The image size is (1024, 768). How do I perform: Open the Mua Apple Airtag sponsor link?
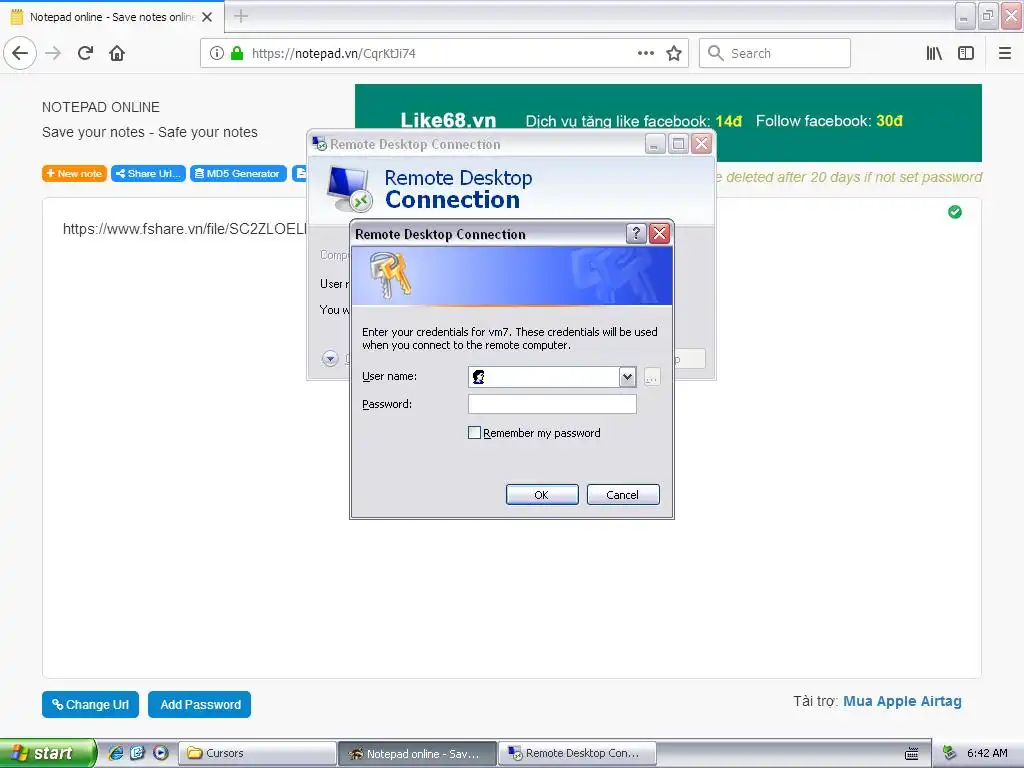902,701
